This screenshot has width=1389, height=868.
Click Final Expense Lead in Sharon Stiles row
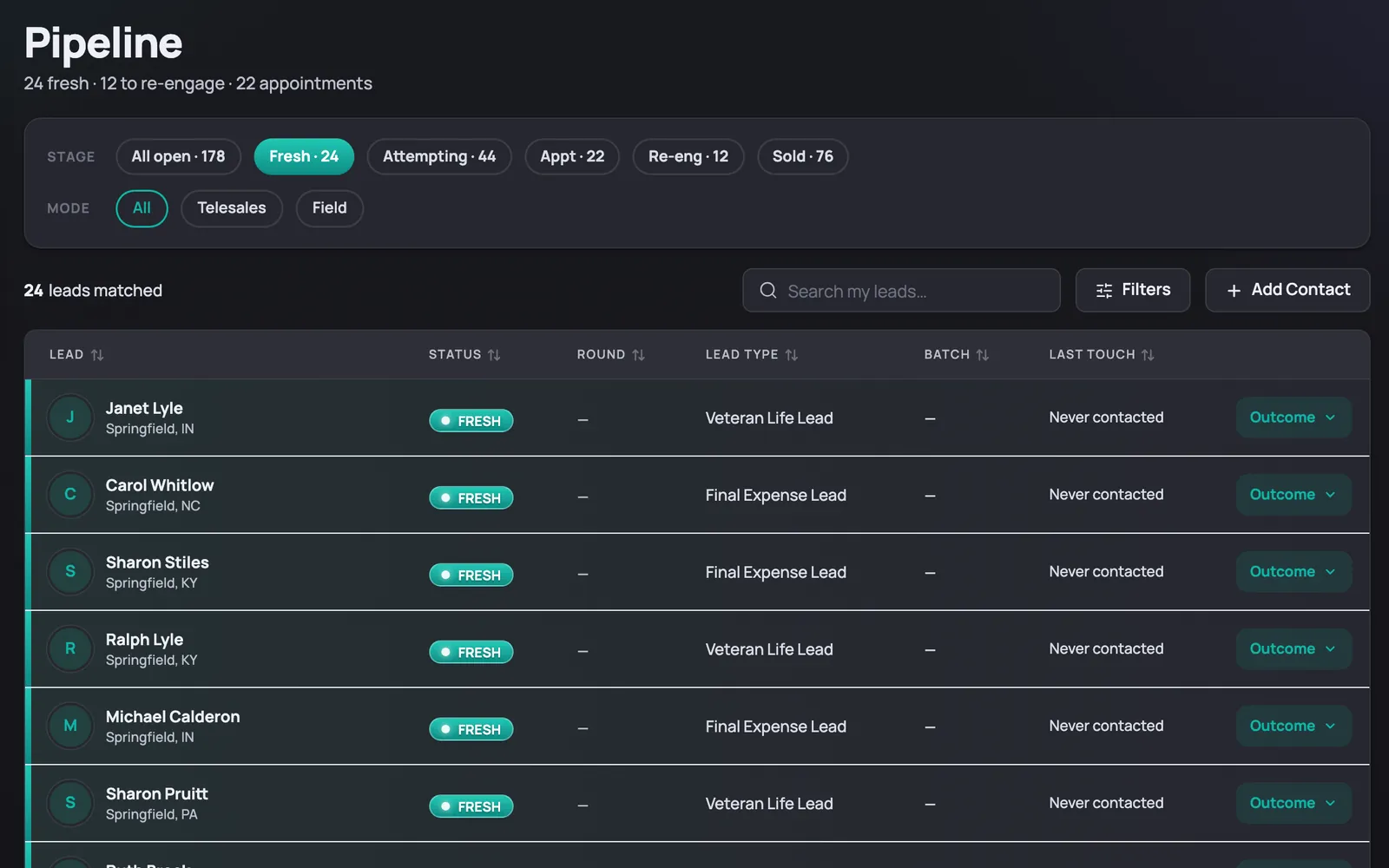pos(776,572)
